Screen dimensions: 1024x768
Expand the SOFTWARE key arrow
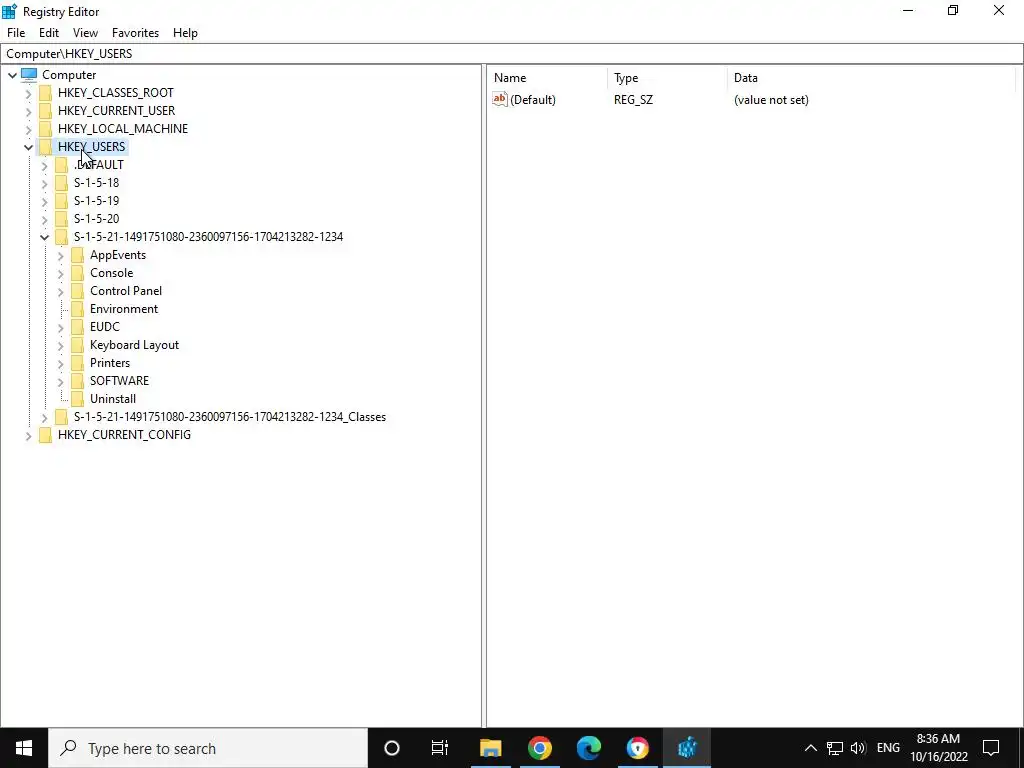point(61,381)
